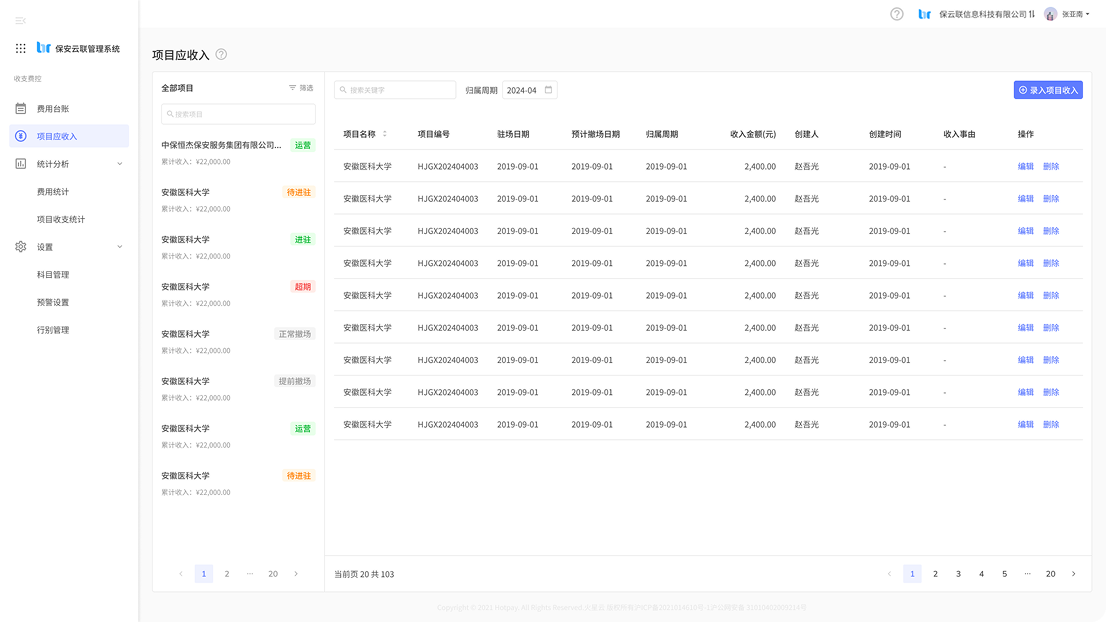Open 项目收支统计 in the sidebar
The height and width of the screenshot is (623, 1106).
click(x=61, y=219)
